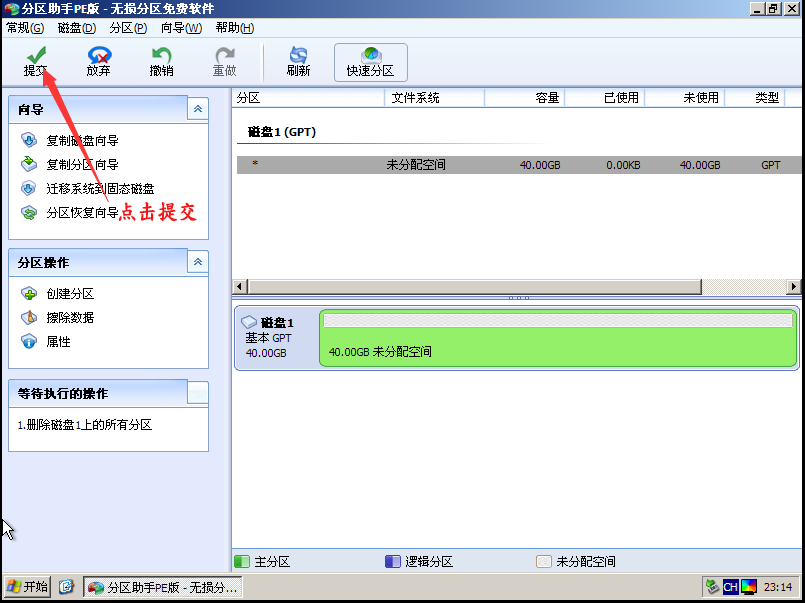
Task: Click the display monitor tray icon
Action: pos(749,587)
